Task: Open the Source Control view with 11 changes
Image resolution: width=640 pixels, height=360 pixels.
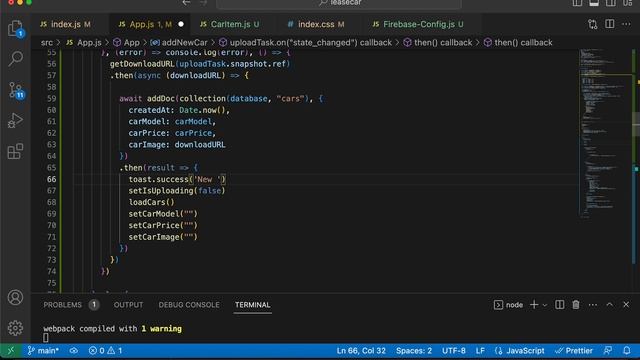Action: pyautogui.click(x=16, y=90)
